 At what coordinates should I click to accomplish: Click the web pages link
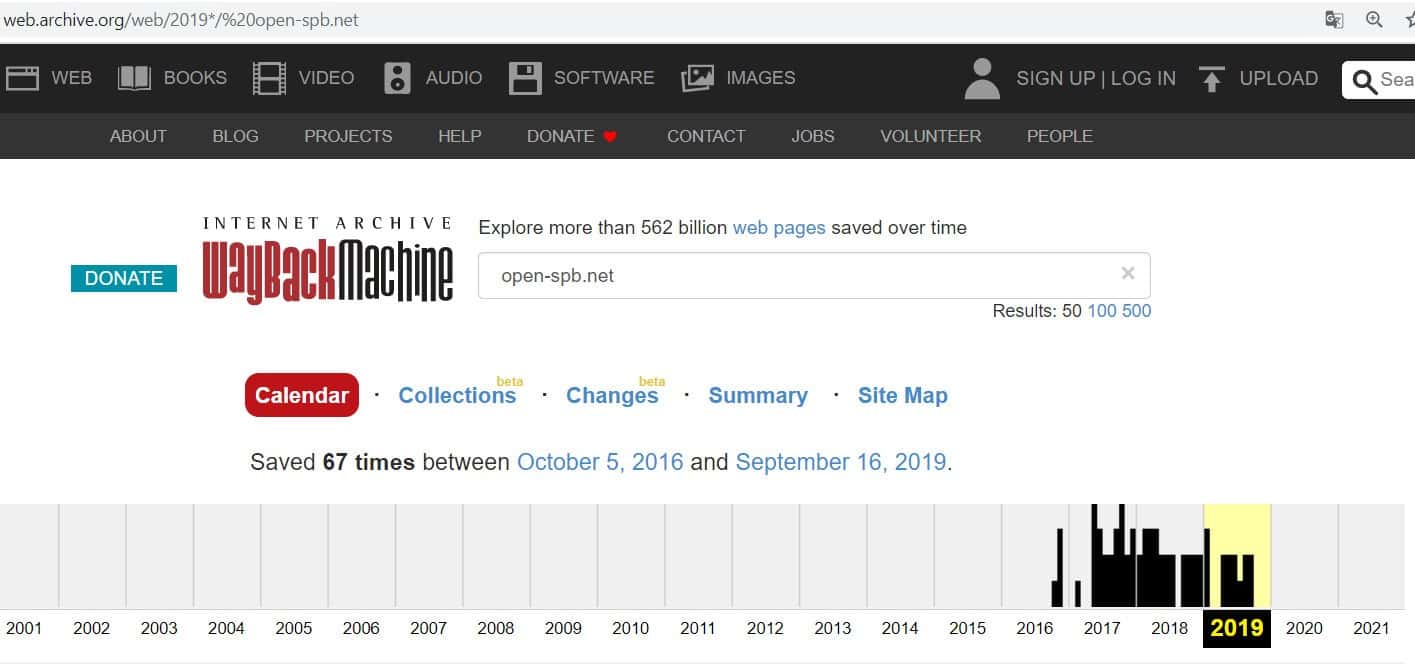tap(779, 228)
